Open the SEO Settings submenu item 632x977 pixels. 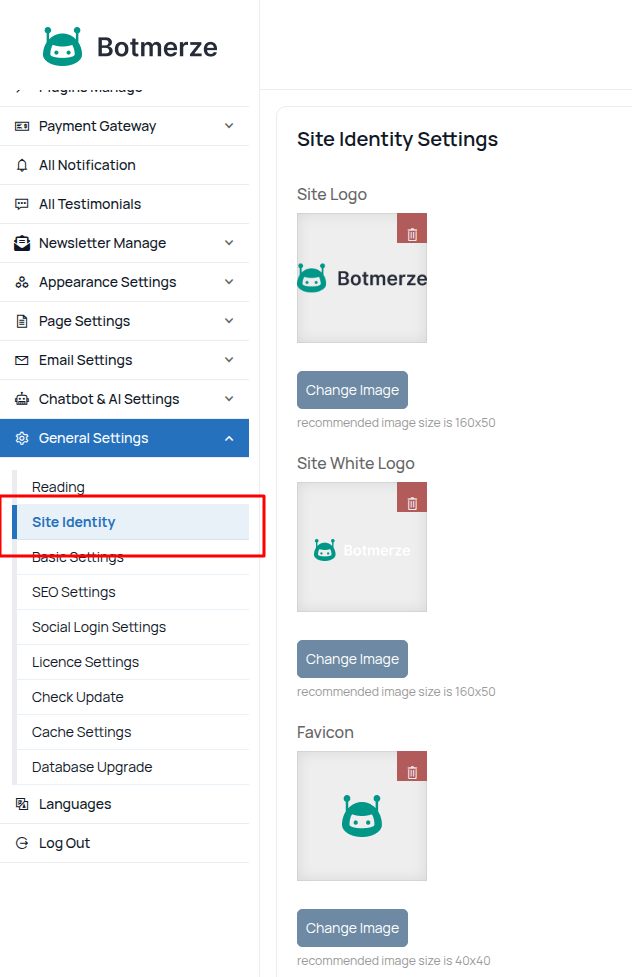pos(74,592)
